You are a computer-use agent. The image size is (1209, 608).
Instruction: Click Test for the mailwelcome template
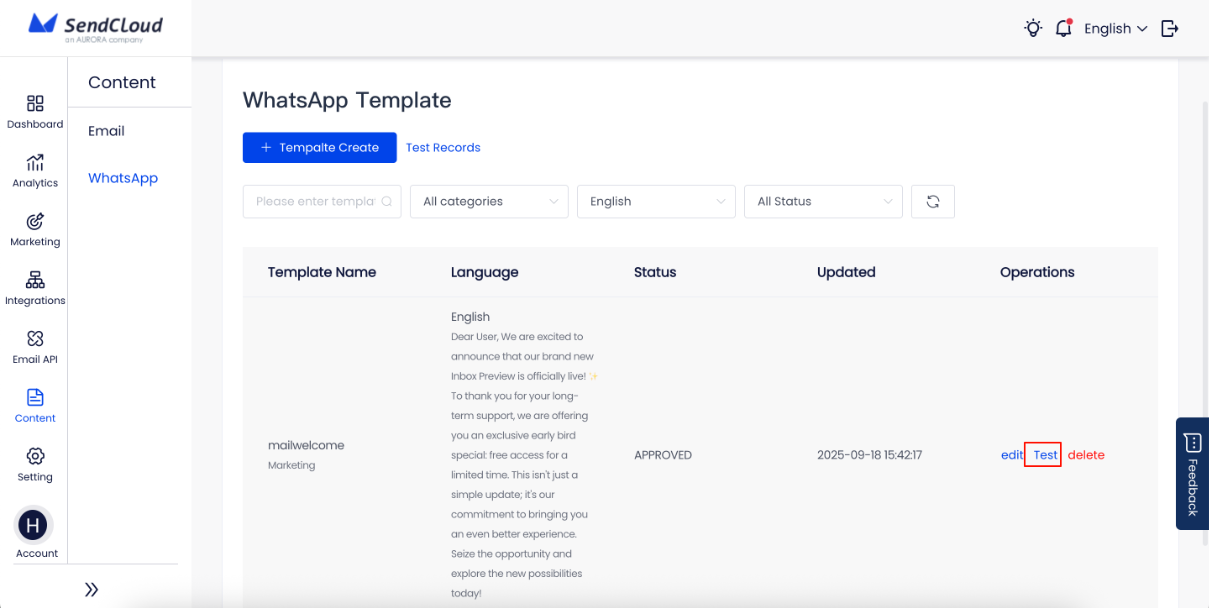tap(1044, 454)
